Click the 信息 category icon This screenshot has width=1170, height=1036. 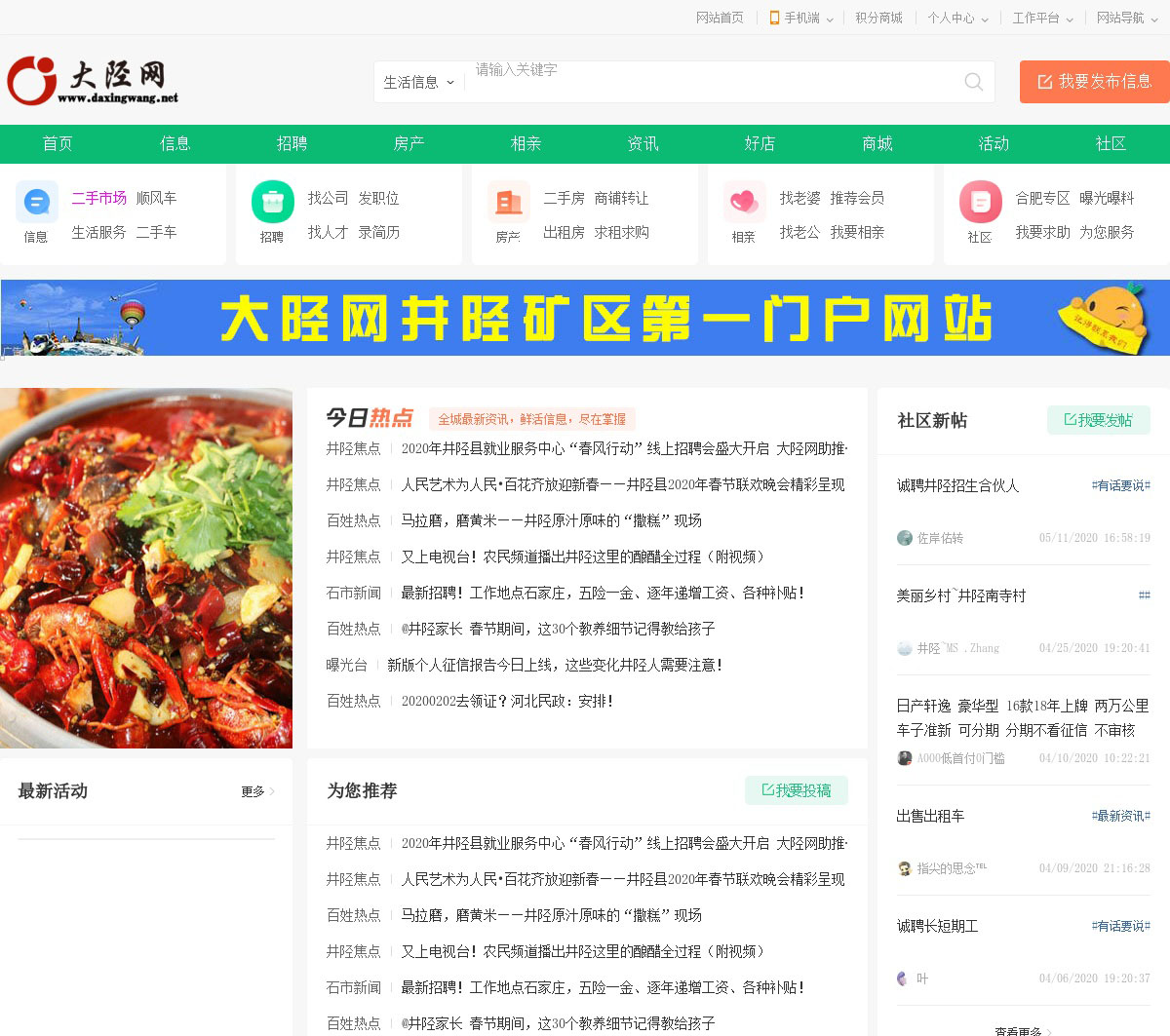tap(37, 202)
